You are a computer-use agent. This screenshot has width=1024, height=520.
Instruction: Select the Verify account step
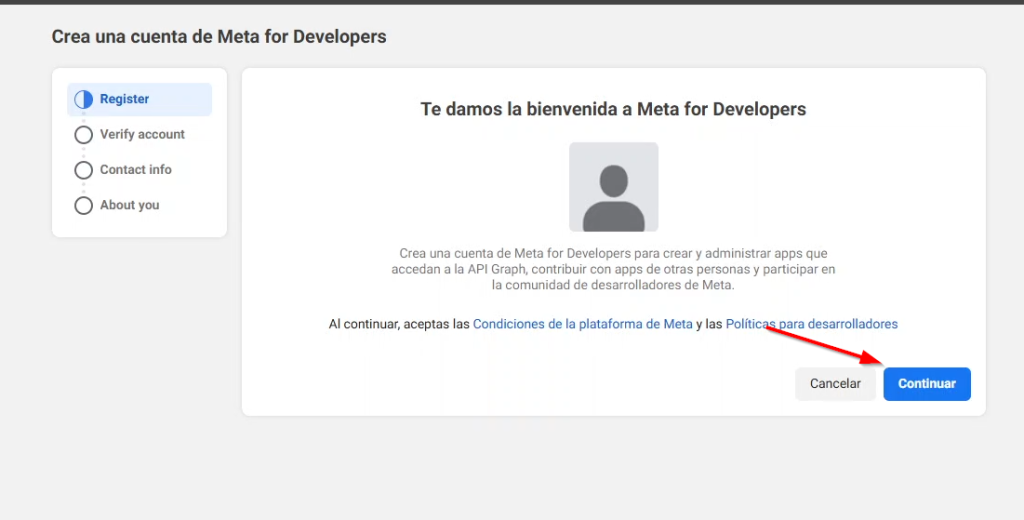(129, 135)
